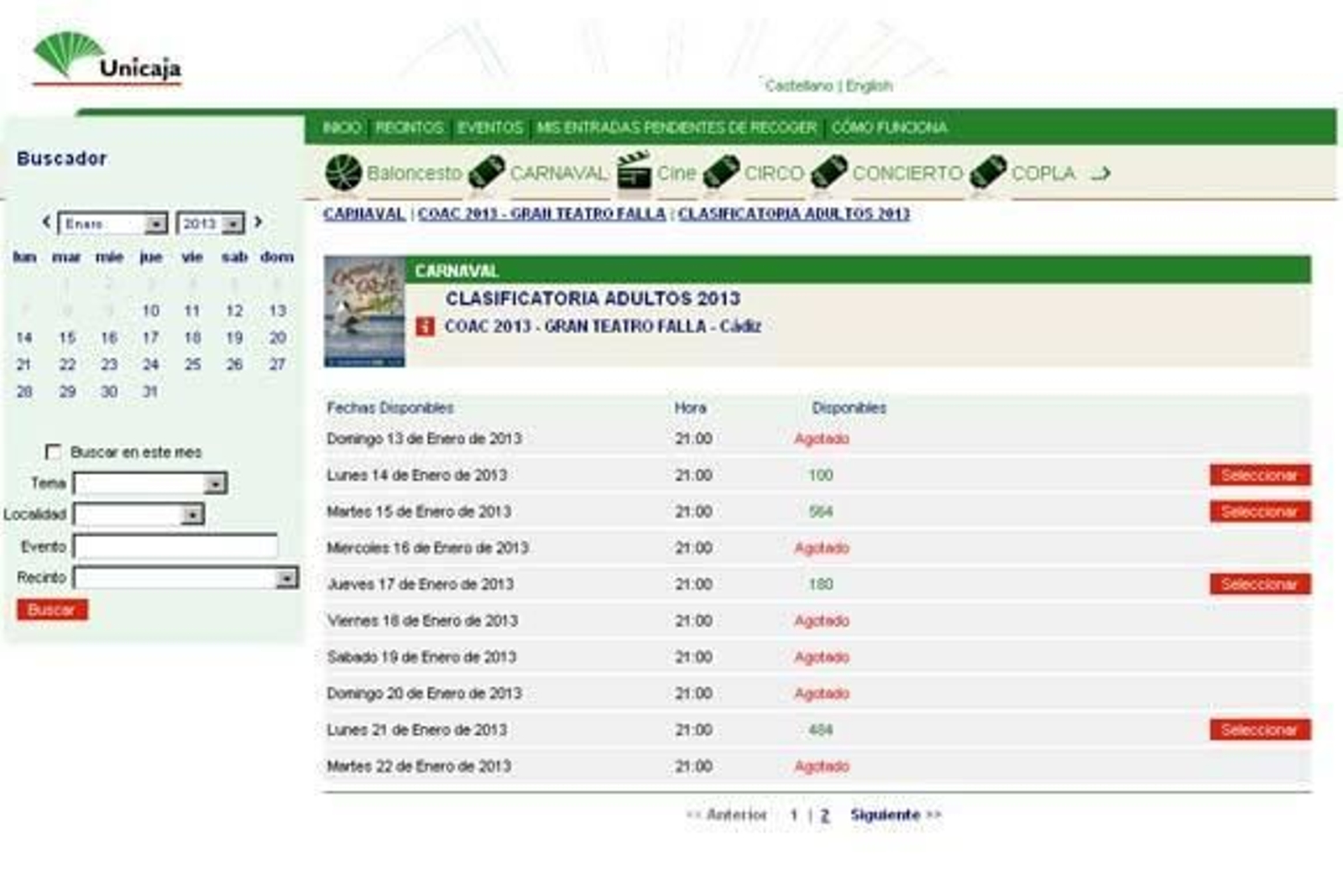
Task: Select the RECINTOS menu item
Action: 409,128
